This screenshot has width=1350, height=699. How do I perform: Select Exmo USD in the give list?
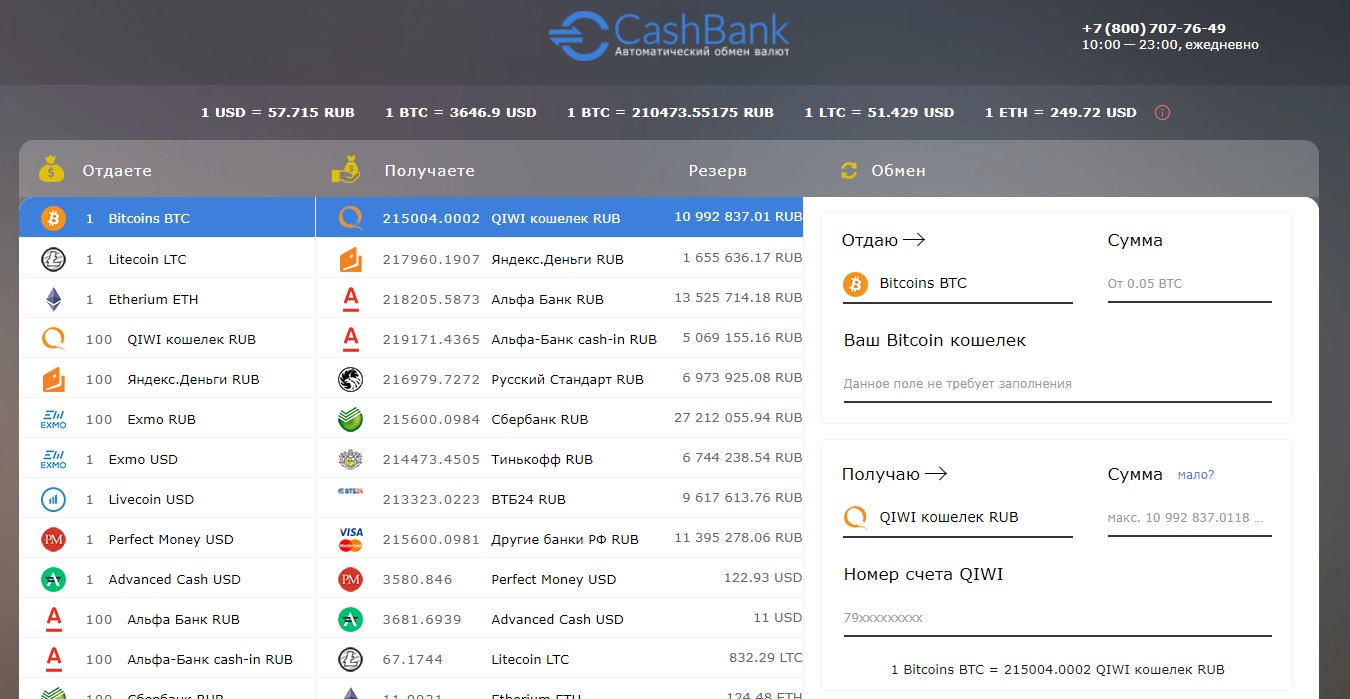(167, 459)
